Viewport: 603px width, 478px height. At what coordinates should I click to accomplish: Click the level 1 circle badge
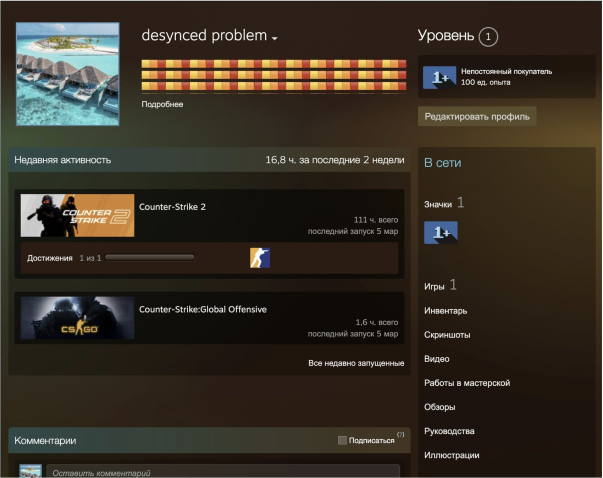(x=487, y=37)
